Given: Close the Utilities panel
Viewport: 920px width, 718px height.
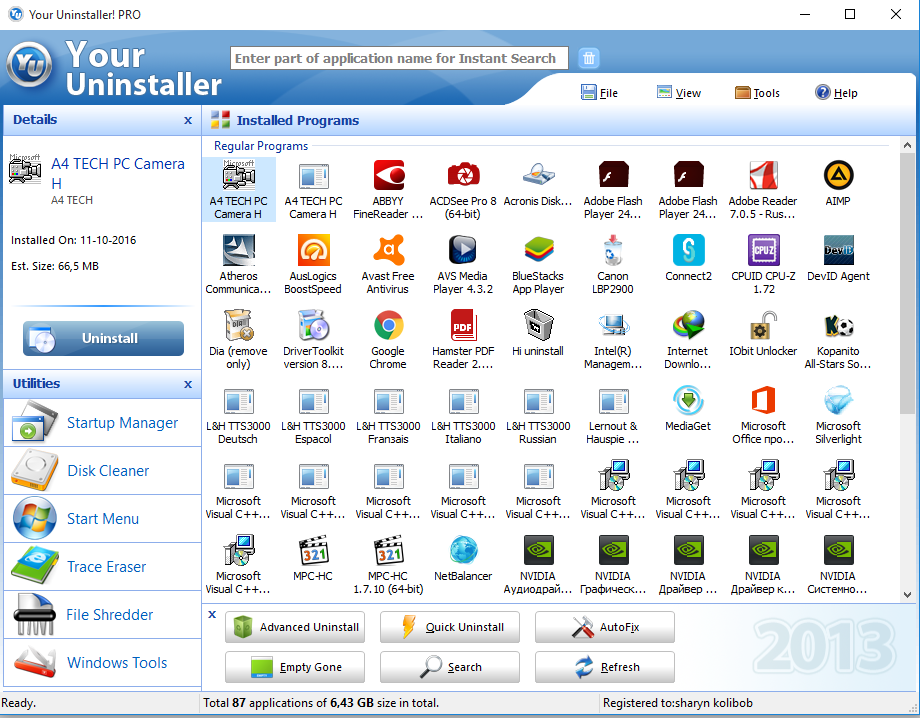Looking at the screenshot, I should [x=188, y=384].
